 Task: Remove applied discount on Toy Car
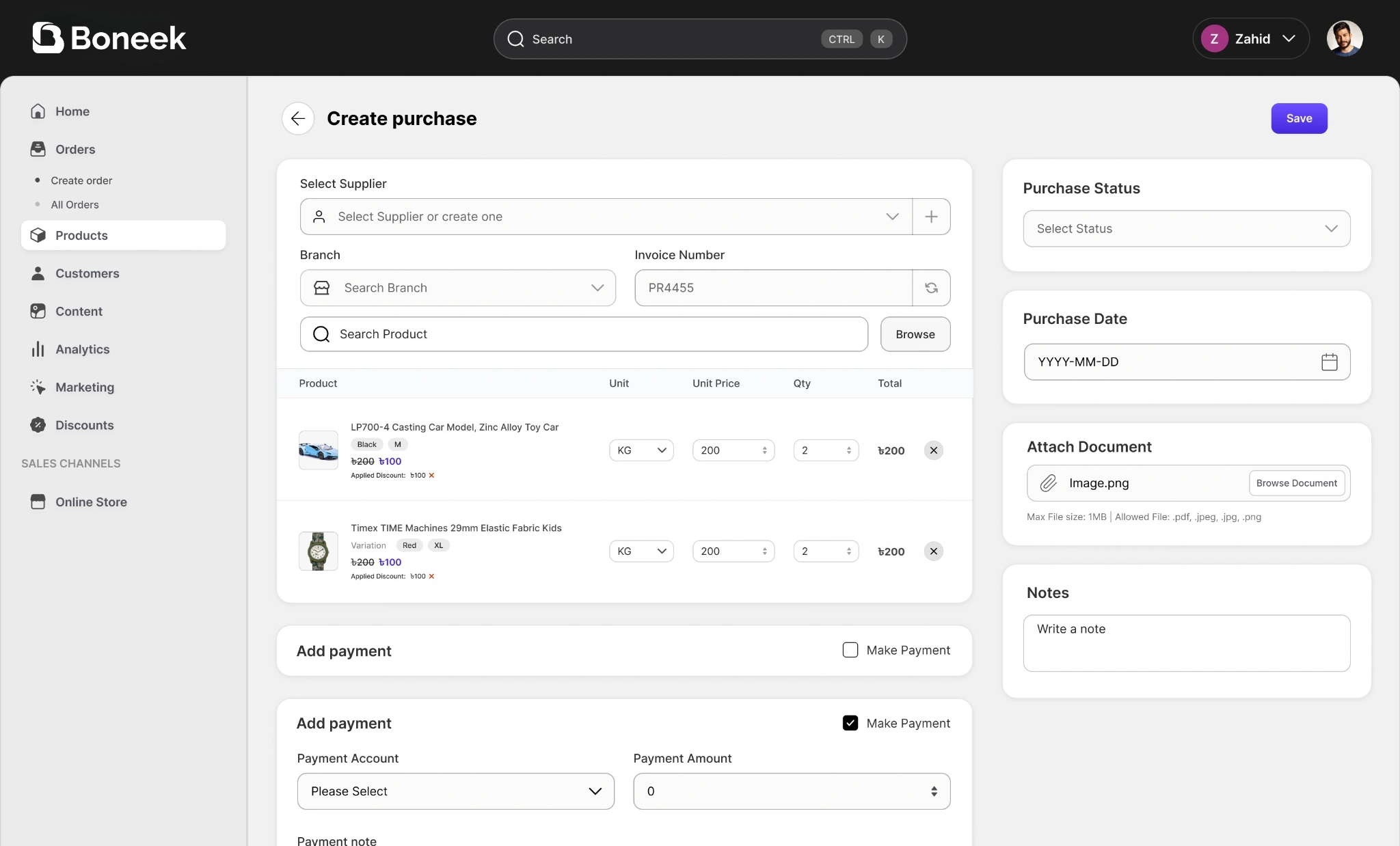click(x=431, y=476)
